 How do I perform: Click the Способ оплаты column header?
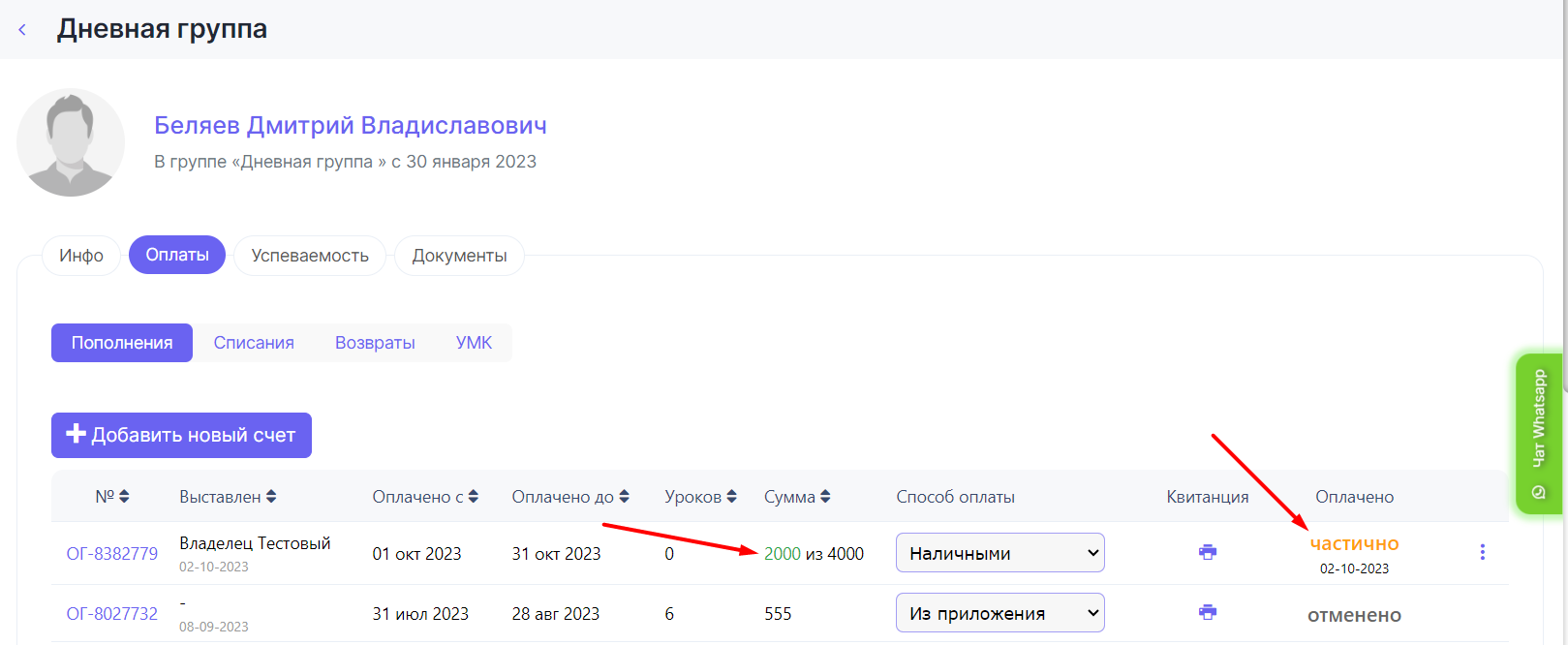pyautogui.click(x=955, y=497)
